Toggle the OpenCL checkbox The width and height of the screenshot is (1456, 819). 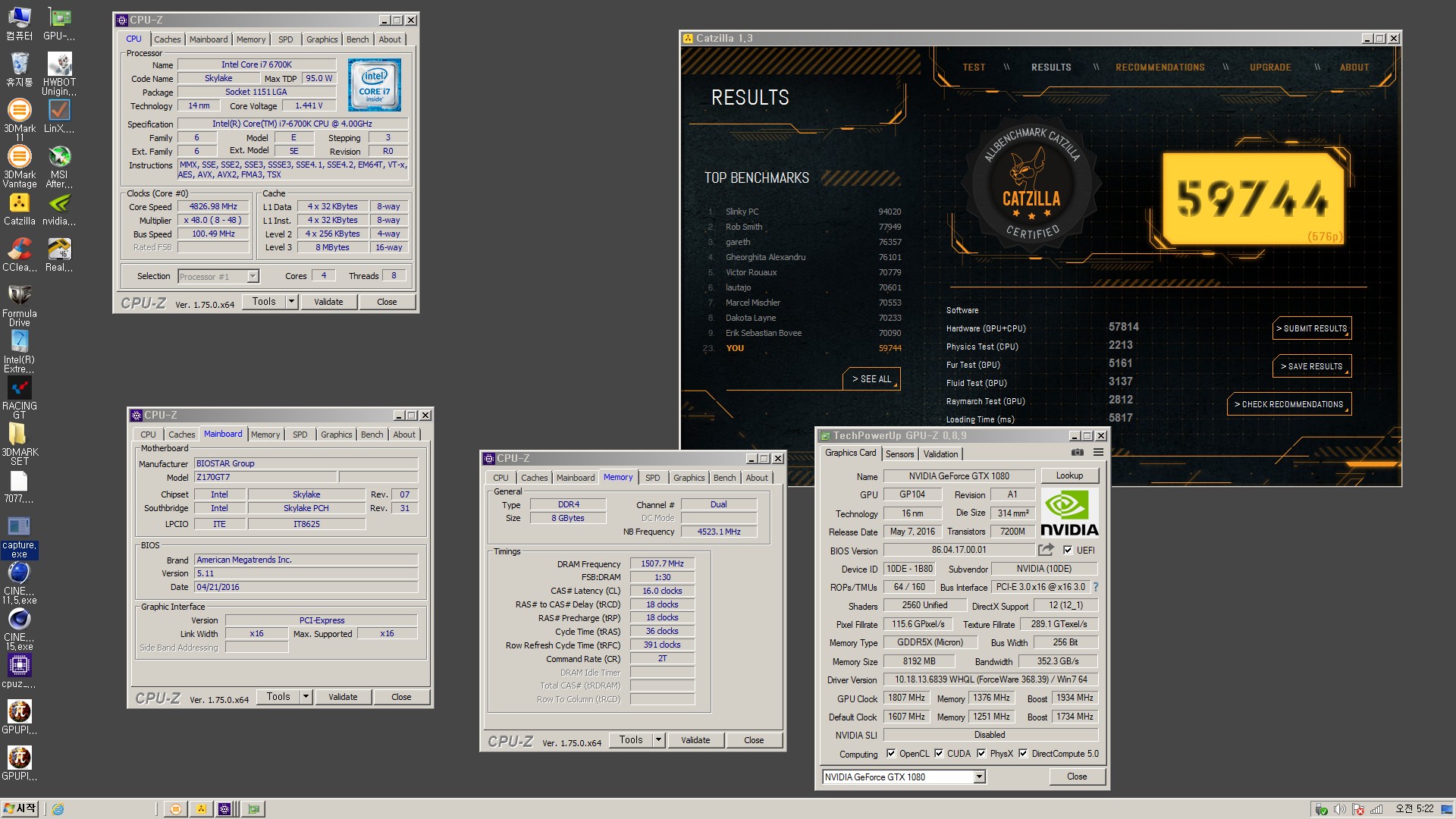pos(891,753)
